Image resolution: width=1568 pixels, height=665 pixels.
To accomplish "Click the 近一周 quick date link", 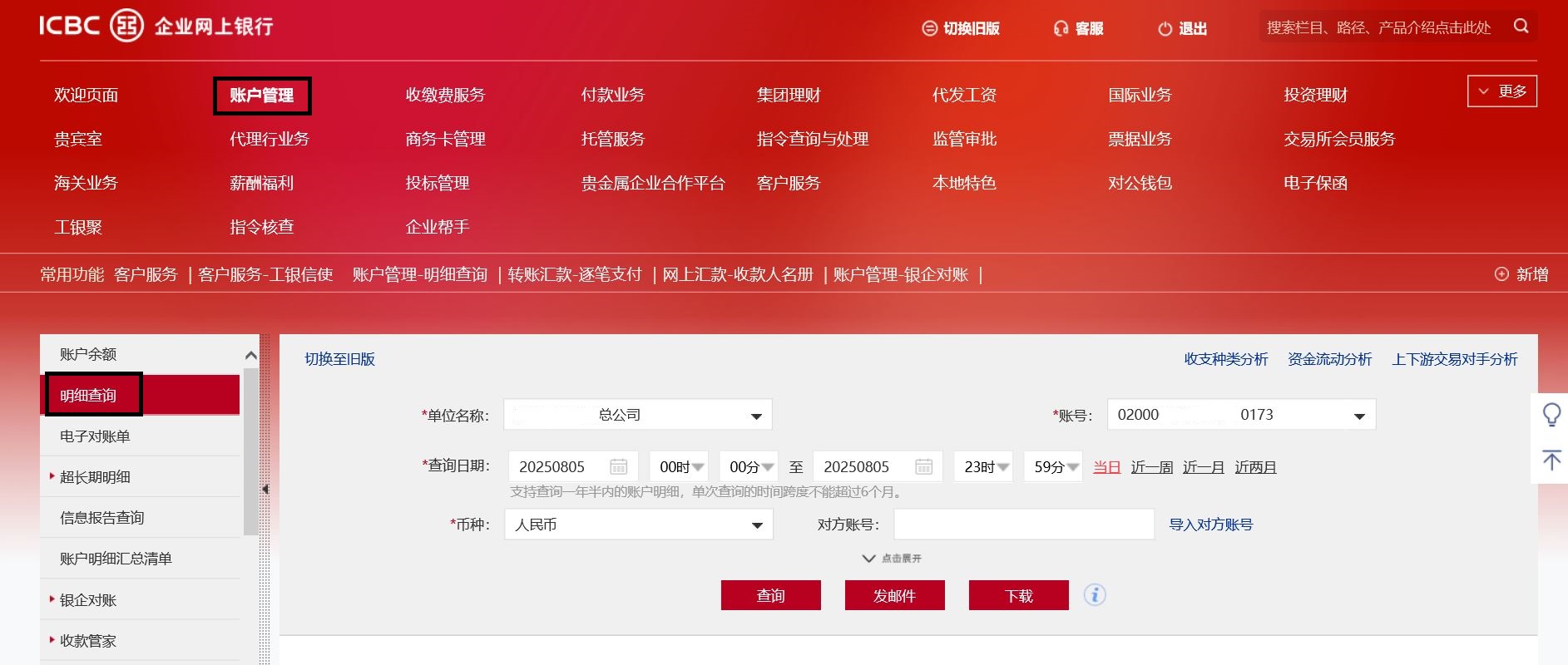I will 1151,467.
